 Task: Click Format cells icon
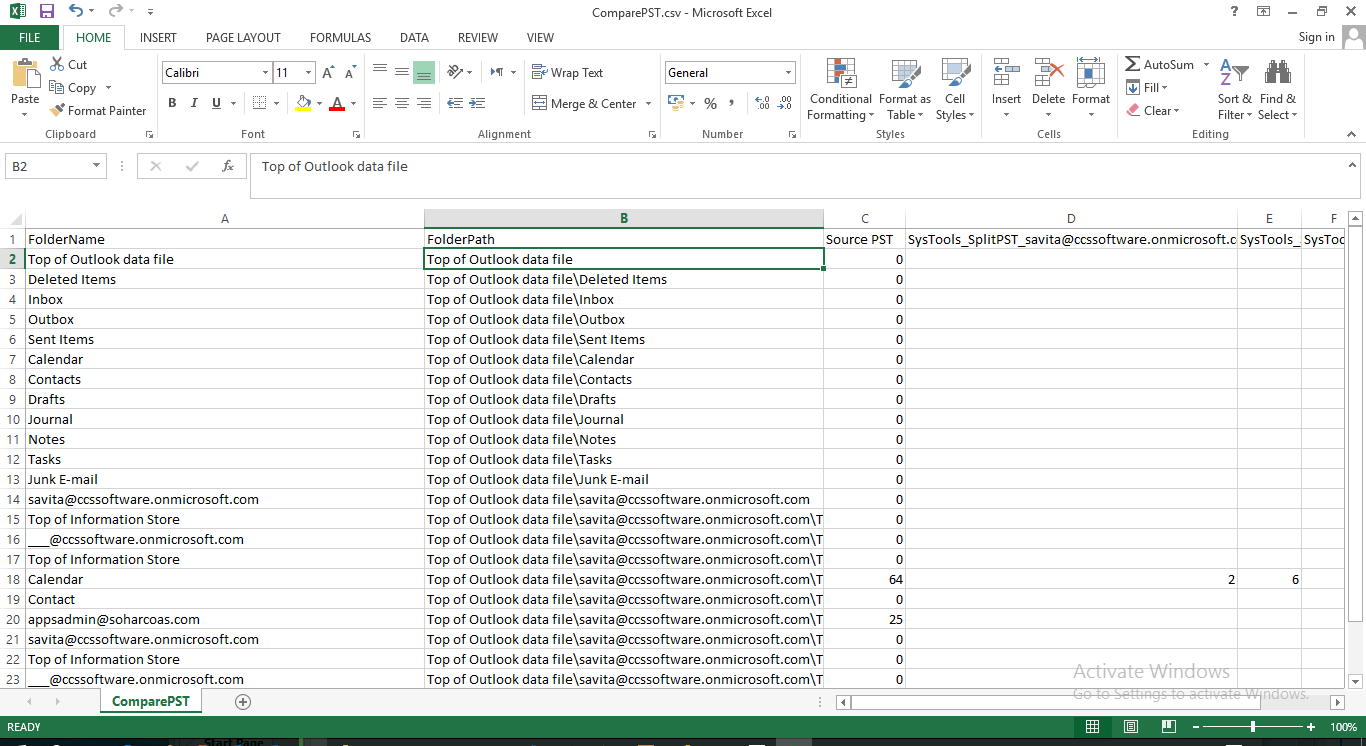(1090, 75)
